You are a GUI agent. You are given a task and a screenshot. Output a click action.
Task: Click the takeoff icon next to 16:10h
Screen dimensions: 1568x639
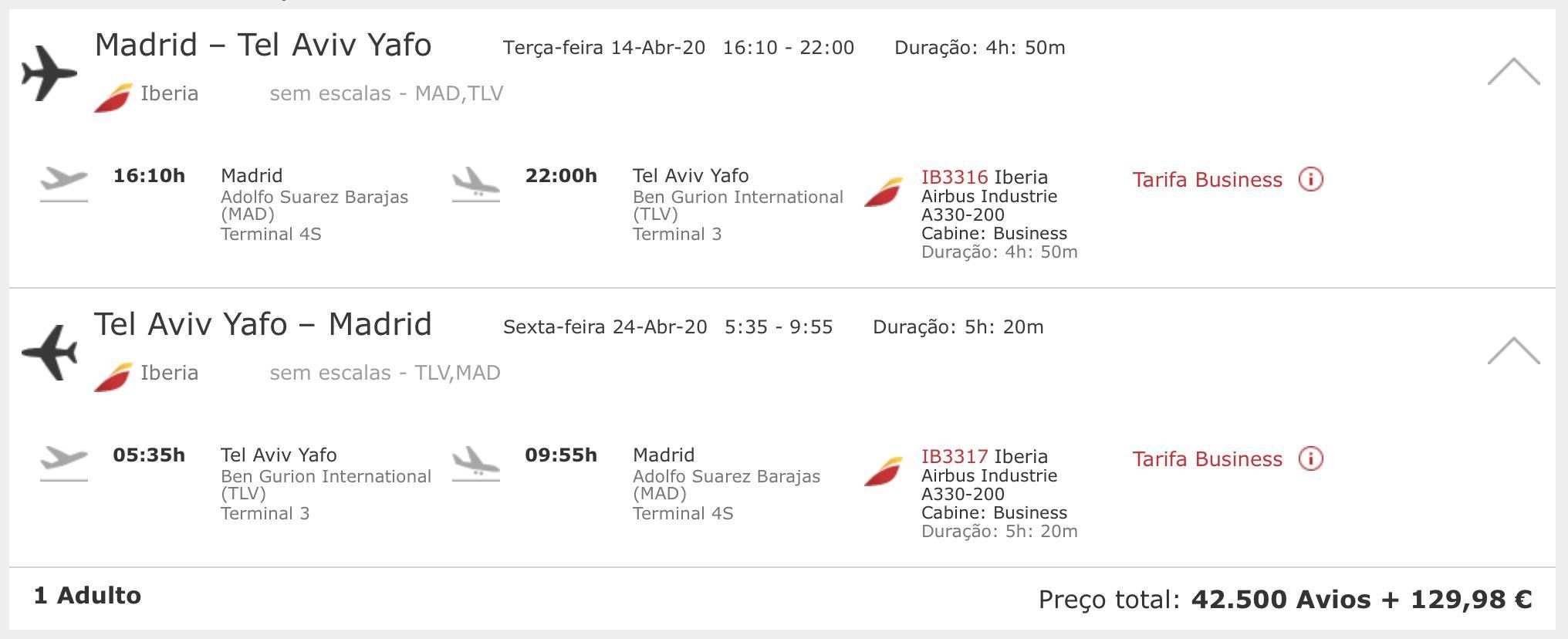[63, 184]
